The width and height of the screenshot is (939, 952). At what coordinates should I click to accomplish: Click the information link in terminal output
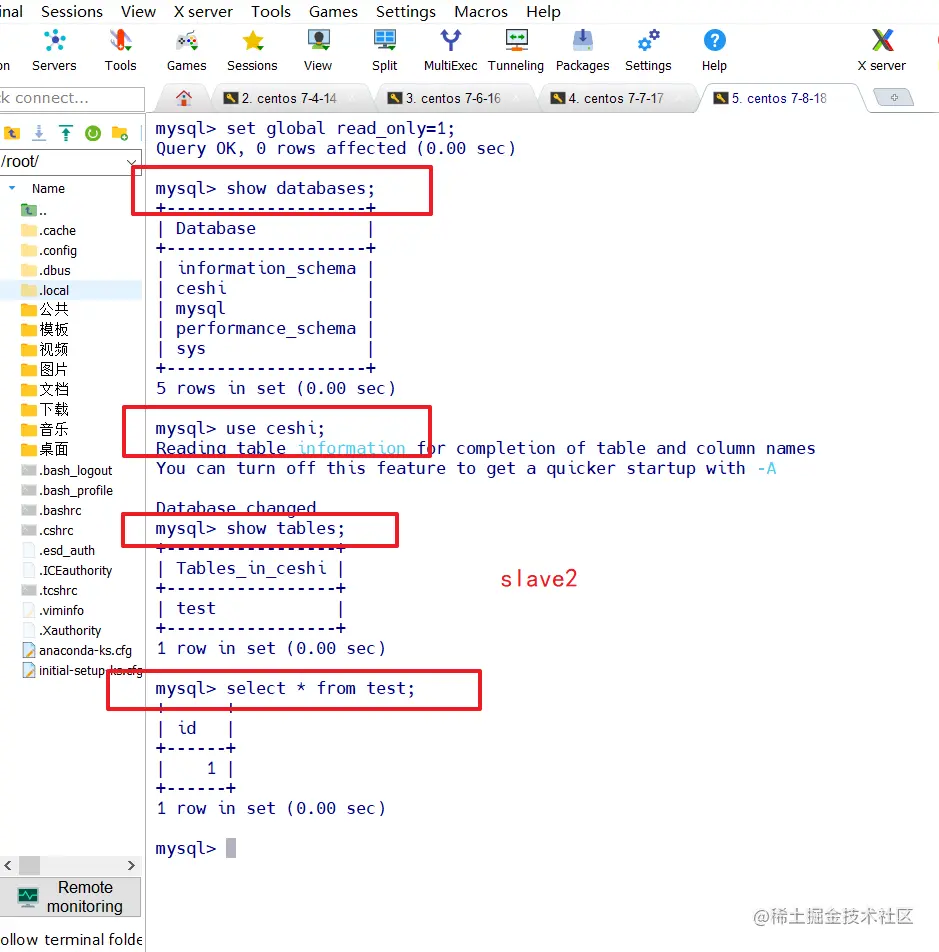click(352, 449)
